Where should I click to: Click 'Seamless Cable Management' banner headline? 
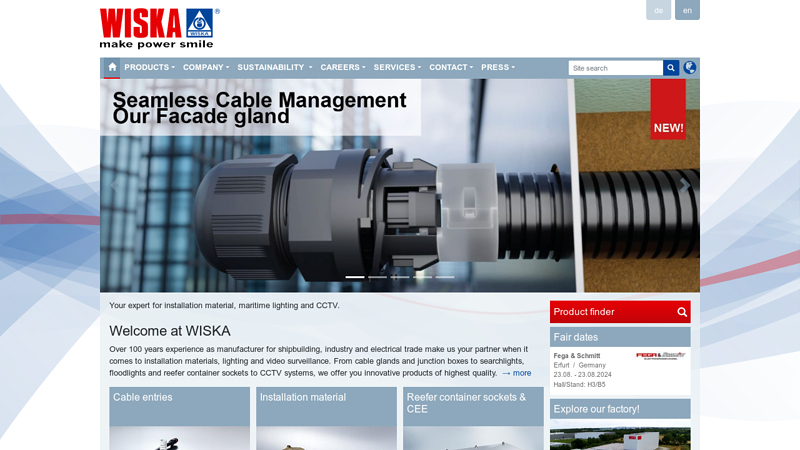(259, 100)
